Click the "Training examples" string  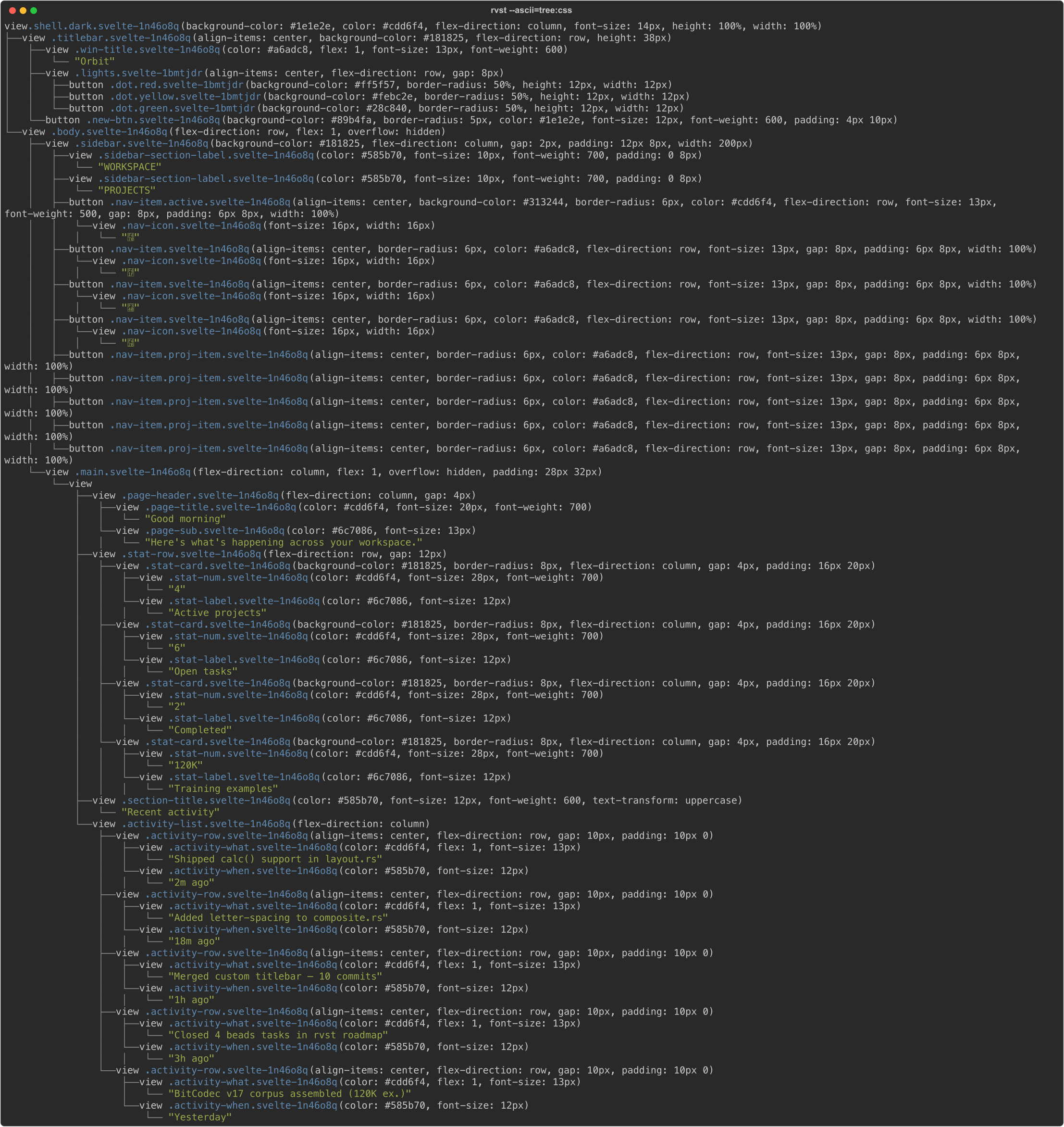pyautogui.click(x=223, y=789)
